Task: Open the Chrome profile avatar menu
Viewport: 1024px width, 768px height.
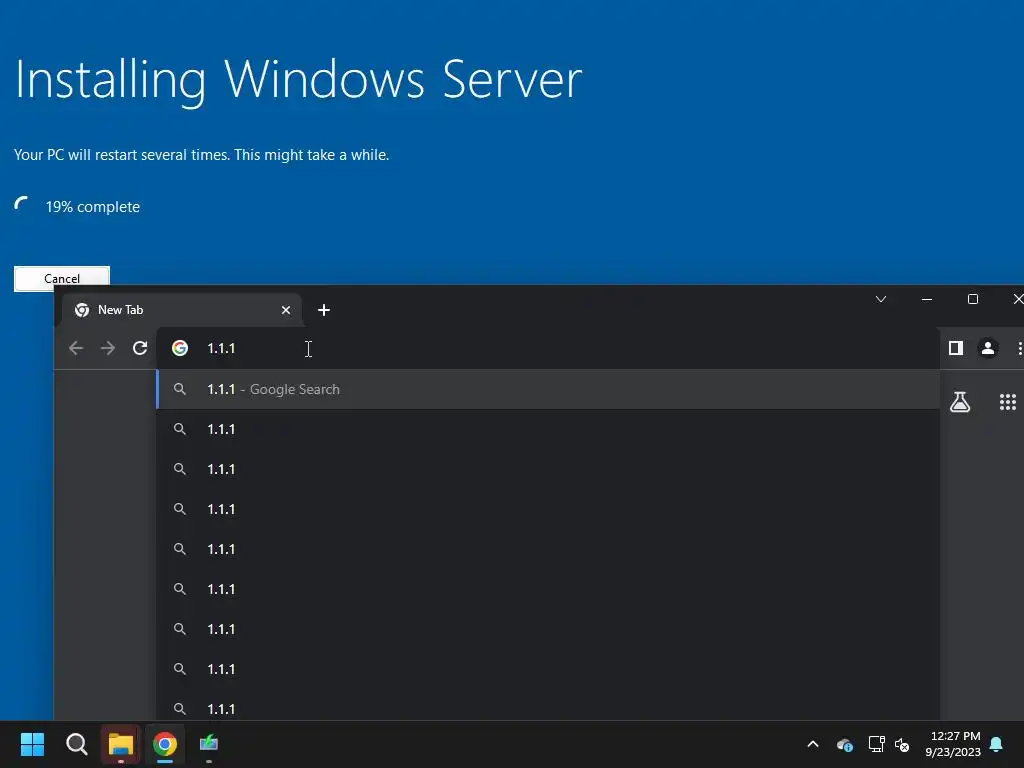Action: pos(988,348)
